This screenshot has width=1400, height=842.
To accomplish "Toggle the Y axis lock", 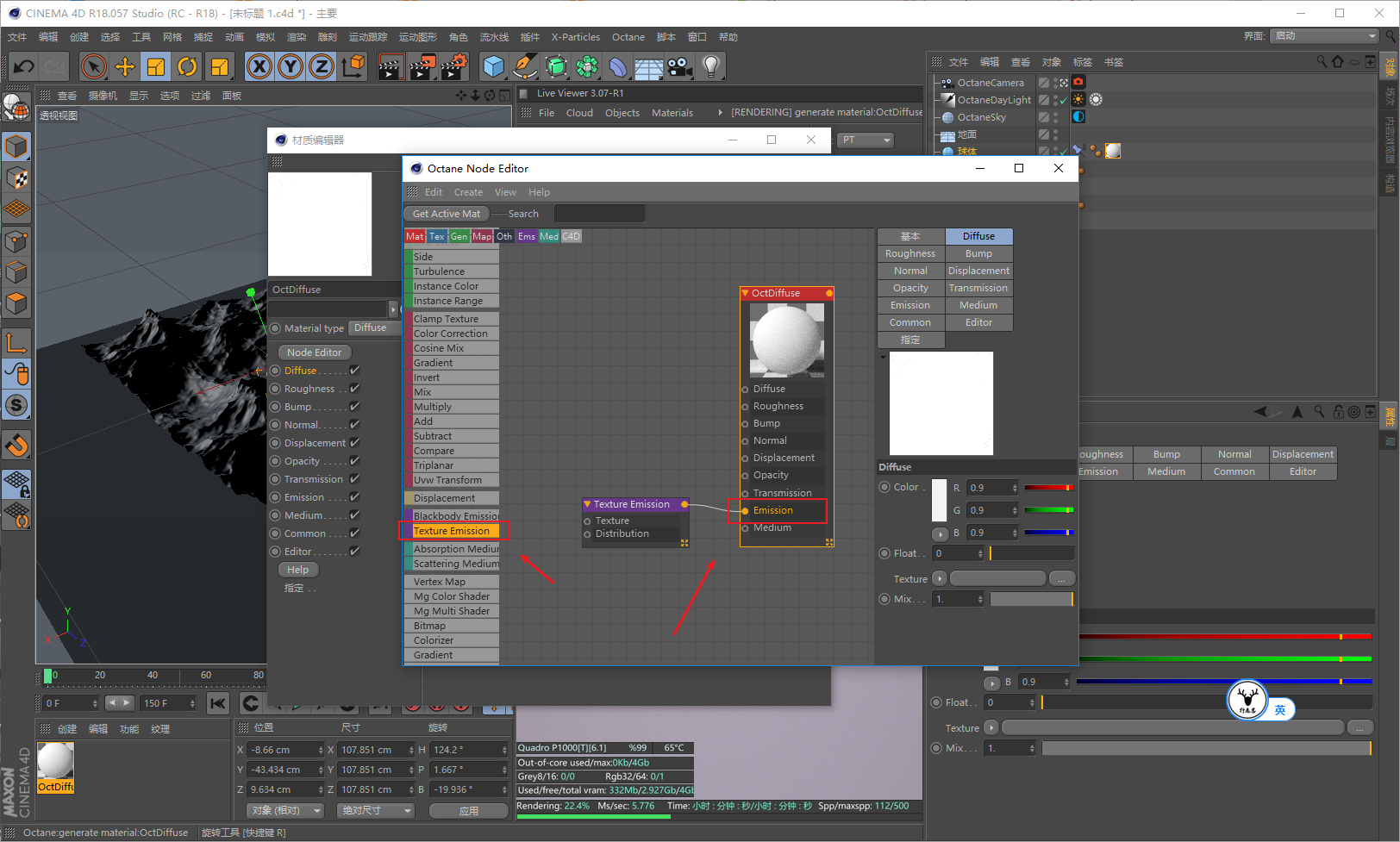I will pos(291,66).
